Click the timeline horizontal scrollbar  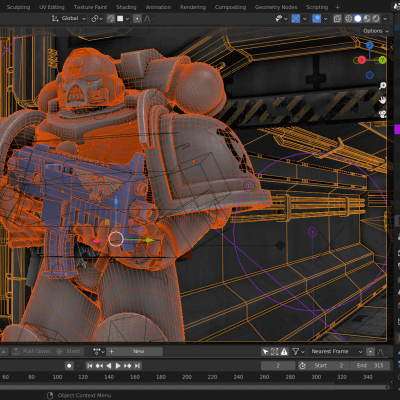point(194,387)
